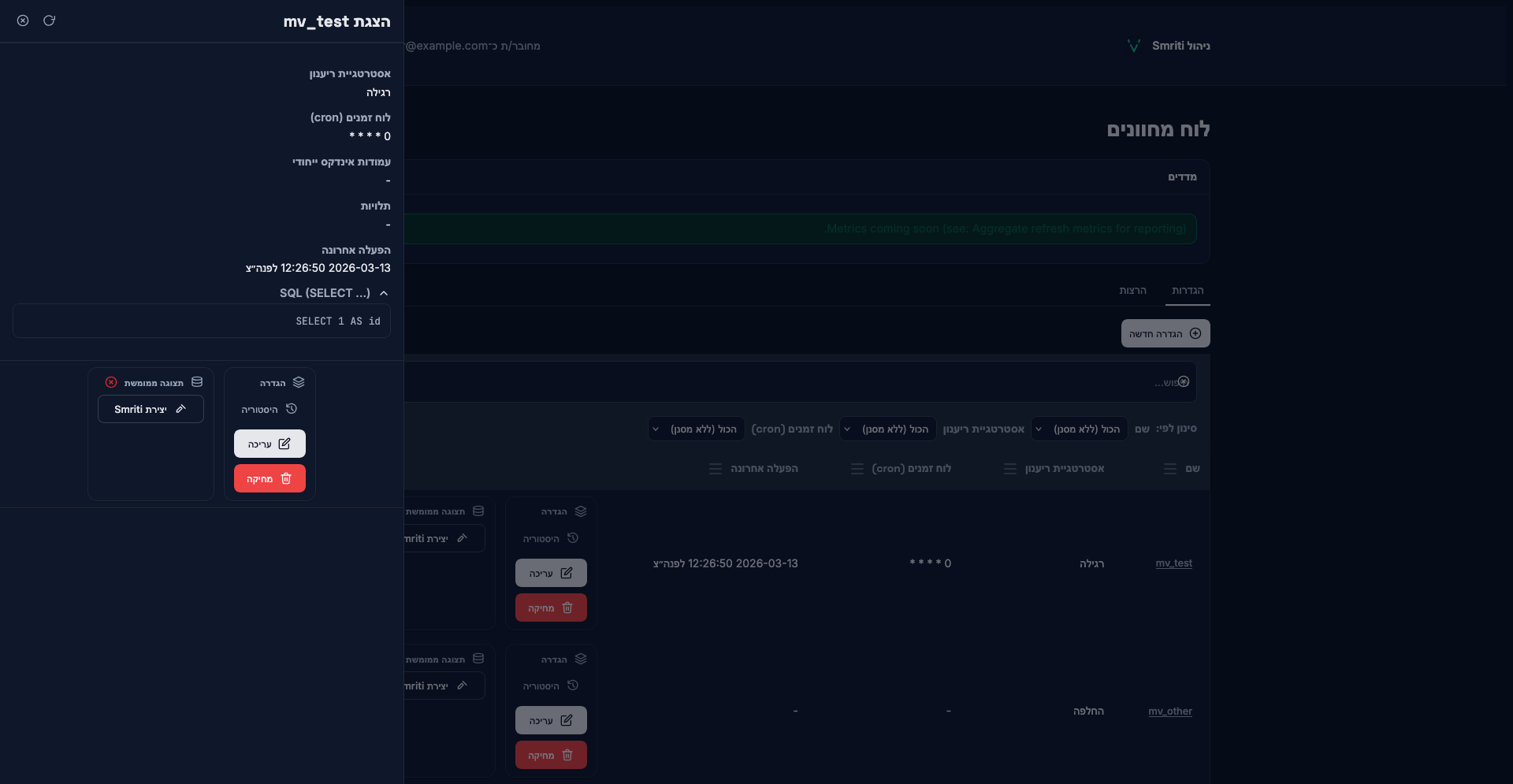Expand the אסטרטגיית ריענון filter dropdown
Viewport: 1513px width, 784px height.
[x=887, y=429]
